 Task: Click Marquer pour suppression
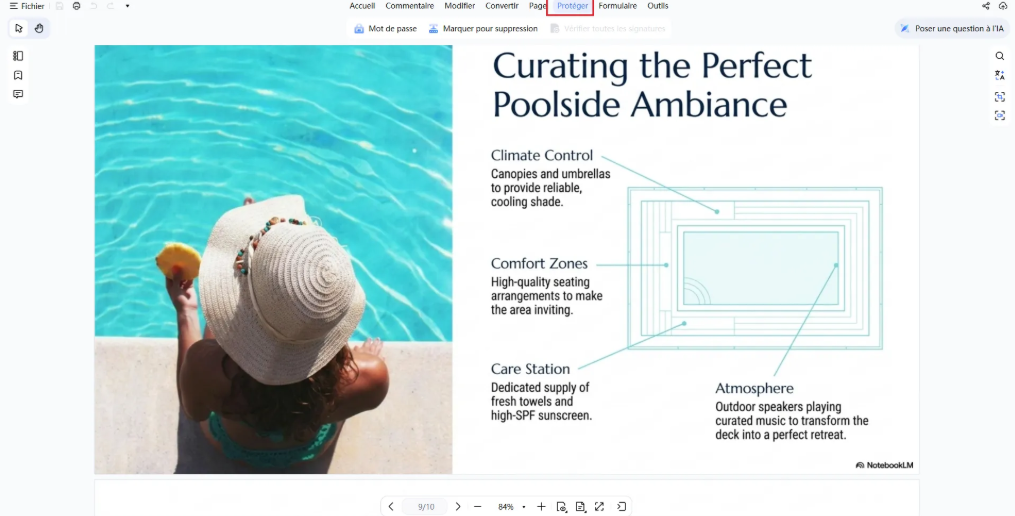pos(483,28)
